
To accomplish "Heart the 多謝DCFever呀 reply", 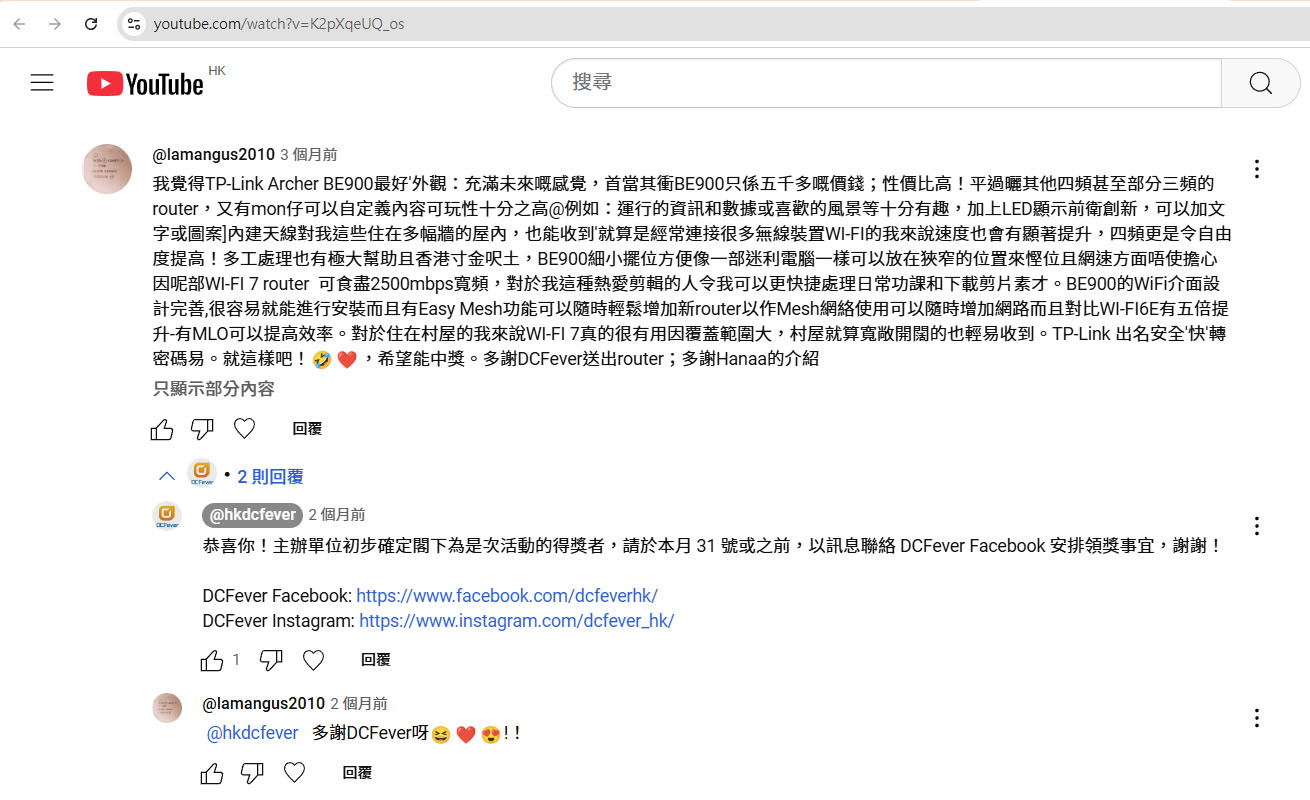I will coord(294,773).
